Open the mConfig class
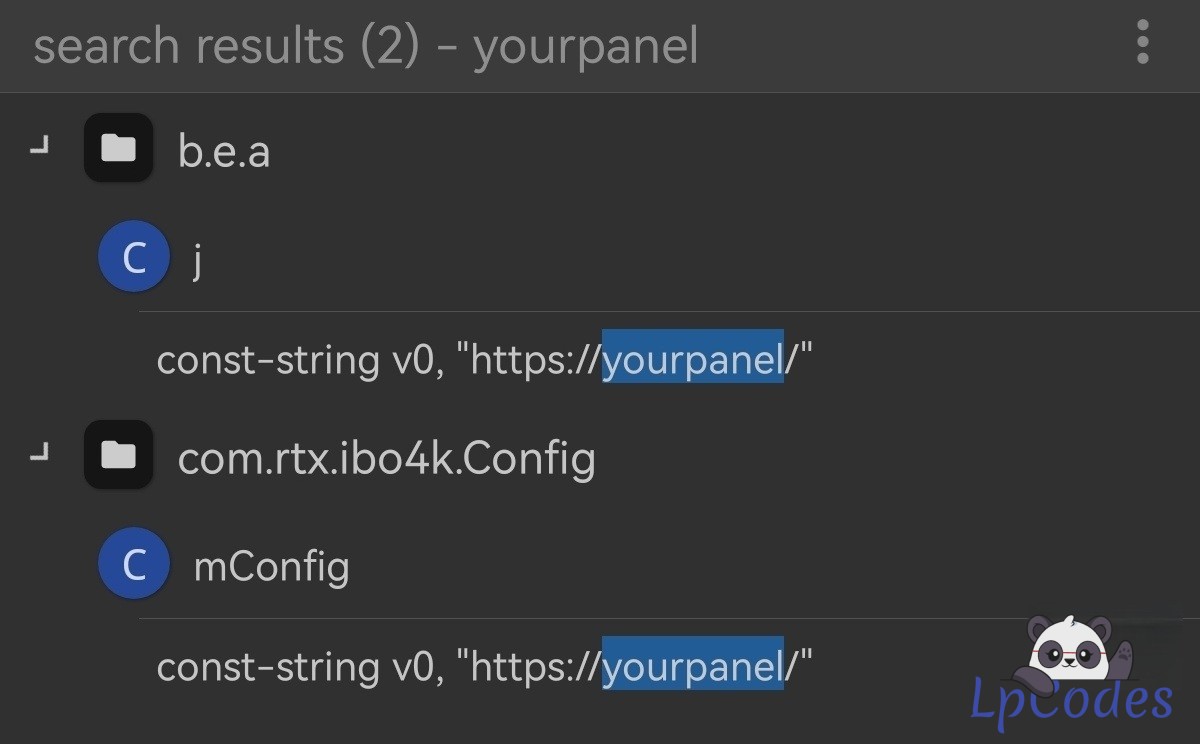The image size is (1200, 744). point(271,566)
